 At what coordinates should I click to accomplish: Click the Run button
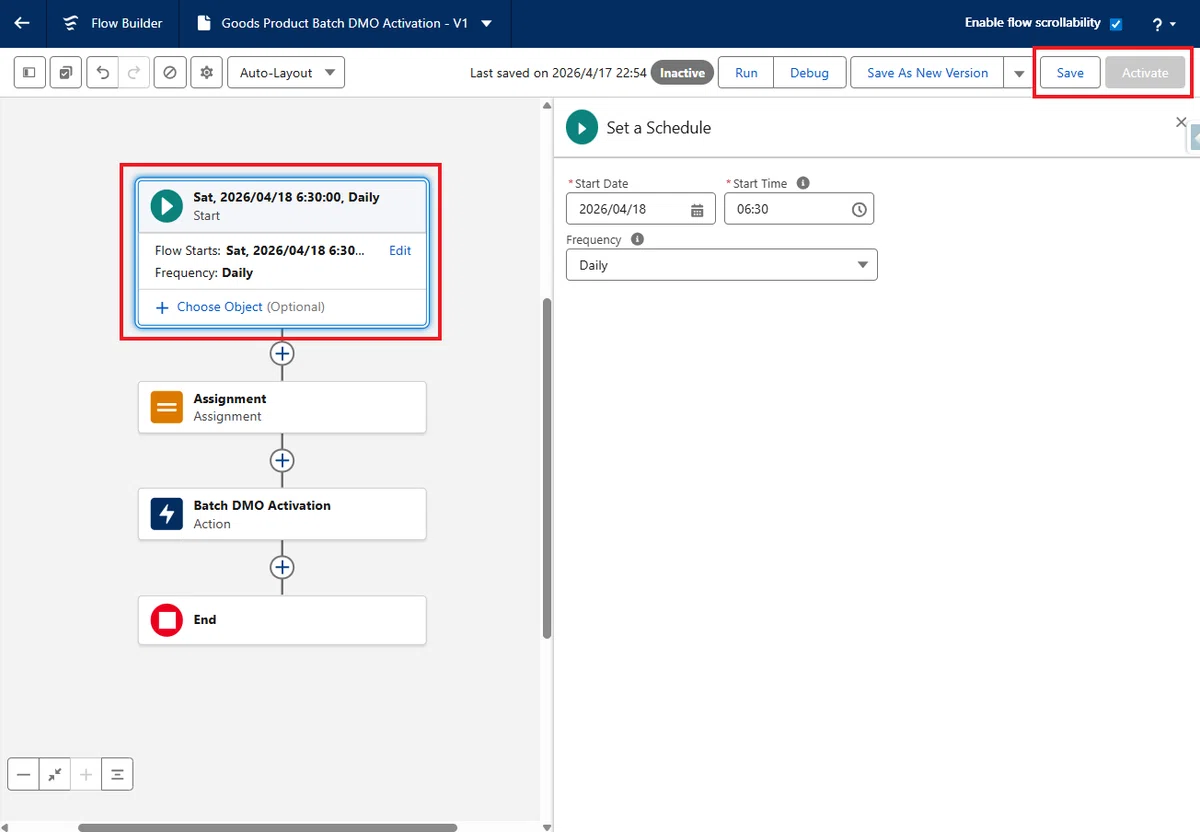746,73
